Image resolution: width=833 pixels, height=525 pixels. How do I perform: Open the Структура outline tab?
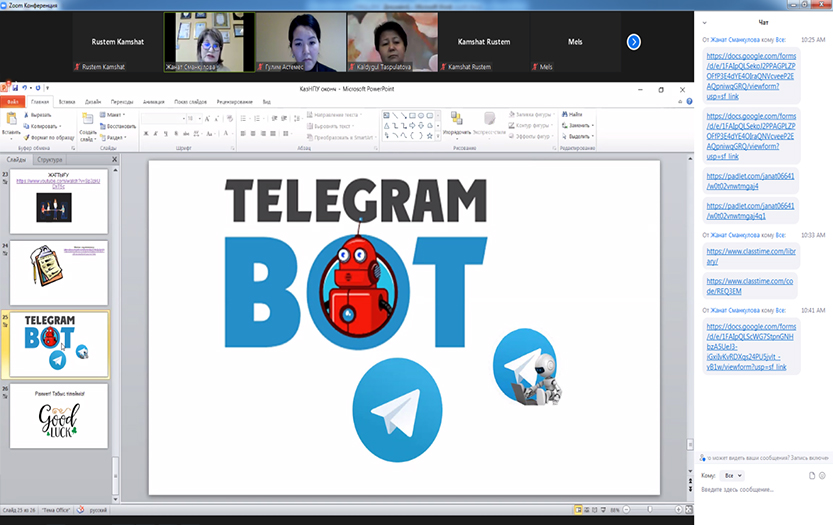[48, 159]
